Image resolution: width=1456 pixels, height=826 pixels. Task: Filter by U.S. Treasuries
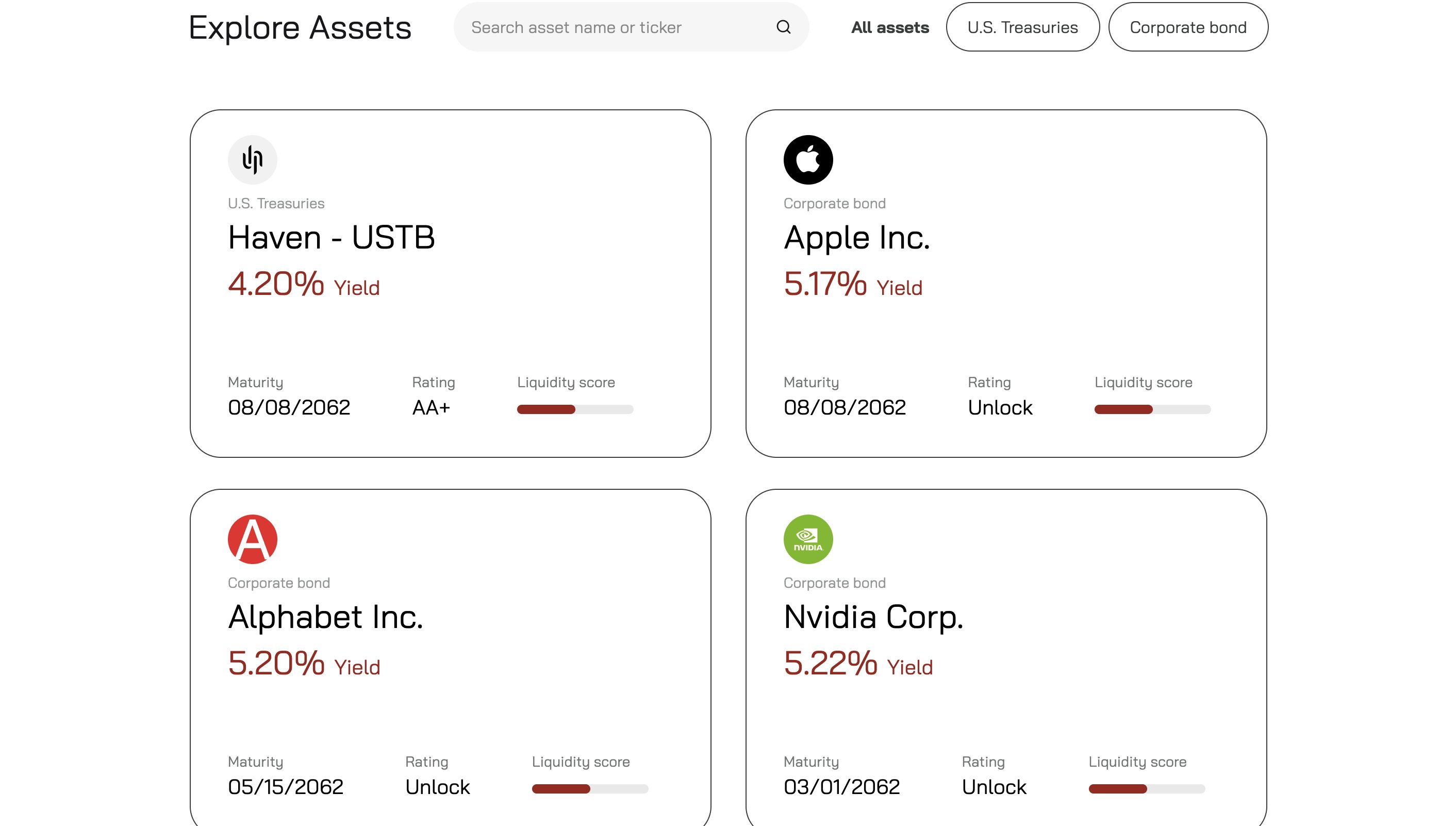pyautogui.click(x=1022, y=27)
